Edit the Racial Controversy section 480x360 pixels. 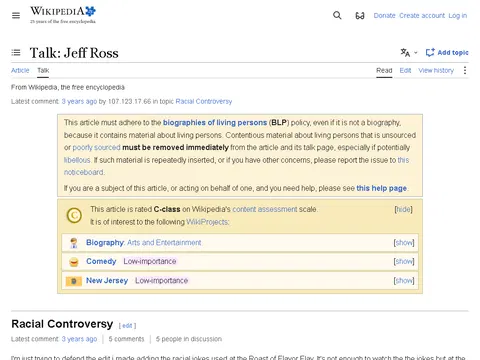[127, 326]
